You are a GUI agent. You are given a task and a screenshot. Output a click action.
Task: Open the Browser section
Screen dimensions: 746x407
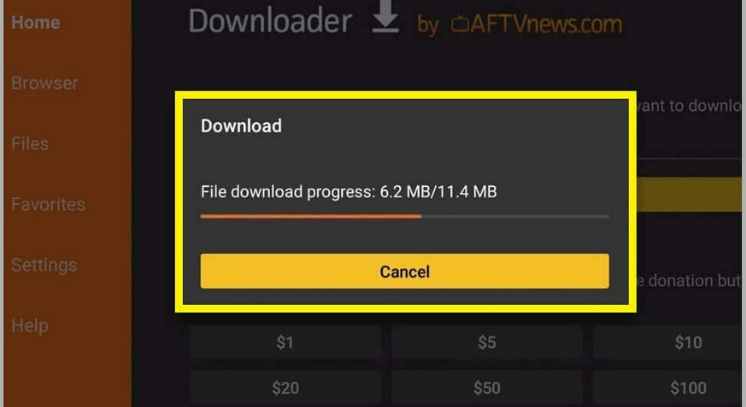click(45, 83)
